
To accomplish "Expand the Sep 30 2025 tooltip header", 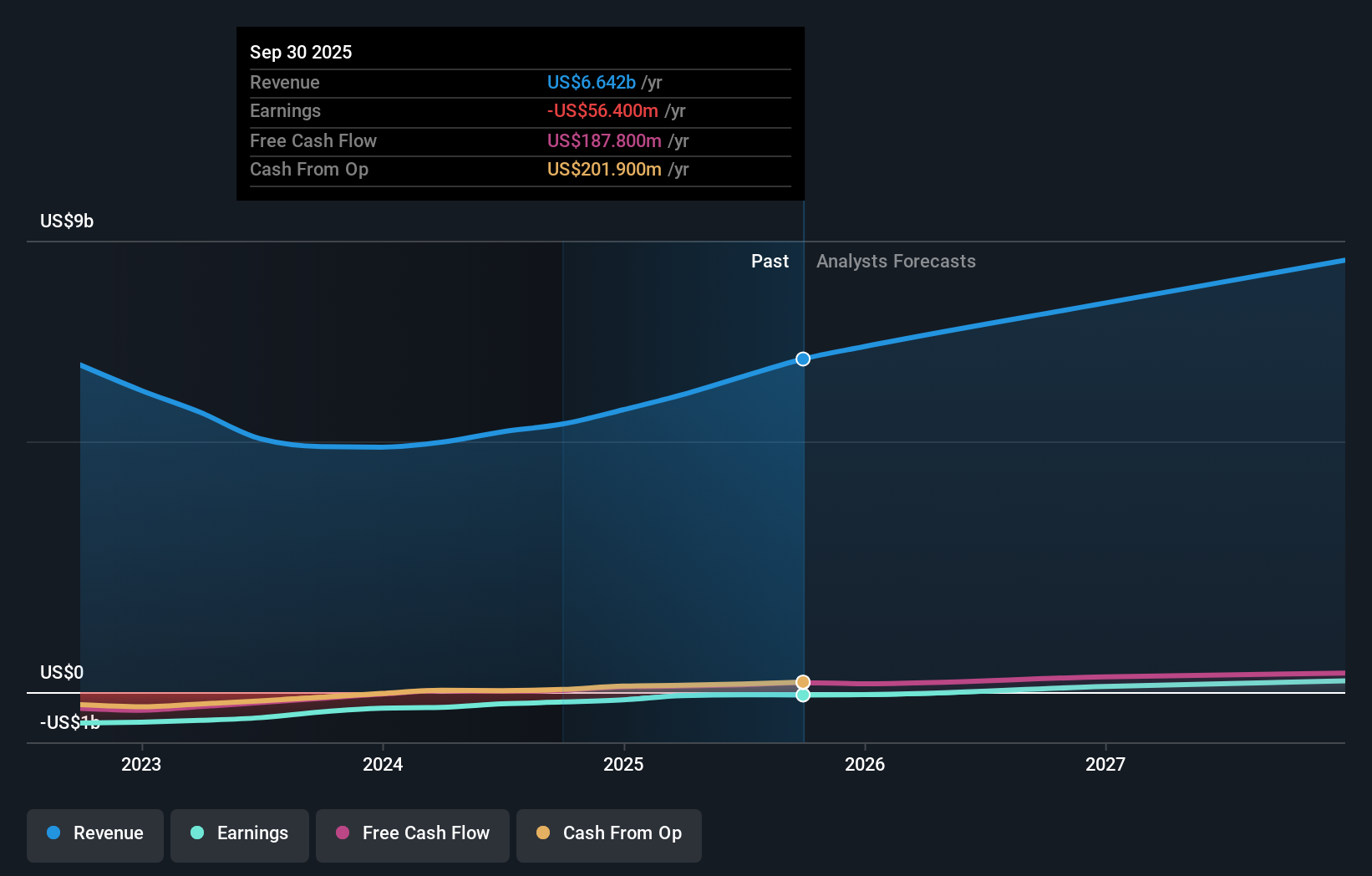I will tap(301, 52).
